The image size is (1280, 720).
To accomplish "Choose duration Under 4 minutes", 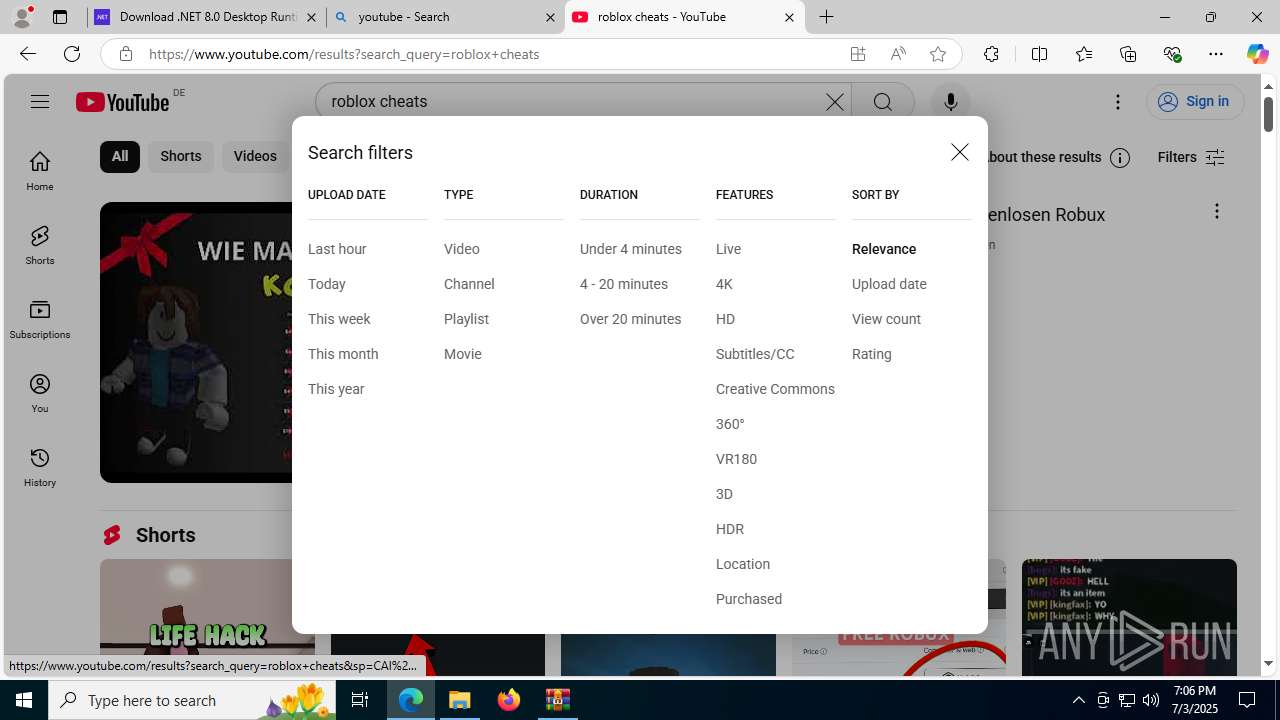I will tap(631, 249).
